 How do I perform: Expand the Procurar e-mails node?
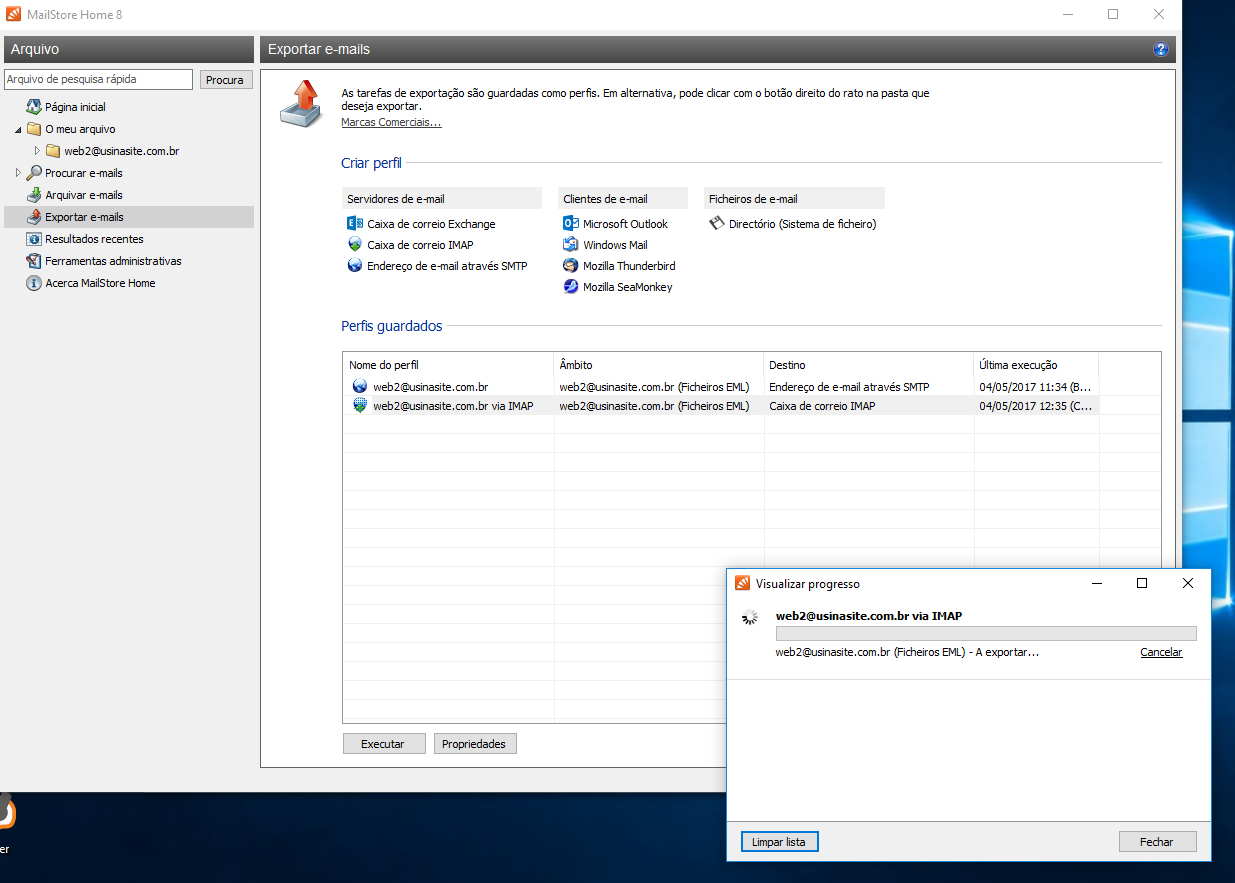18,173
